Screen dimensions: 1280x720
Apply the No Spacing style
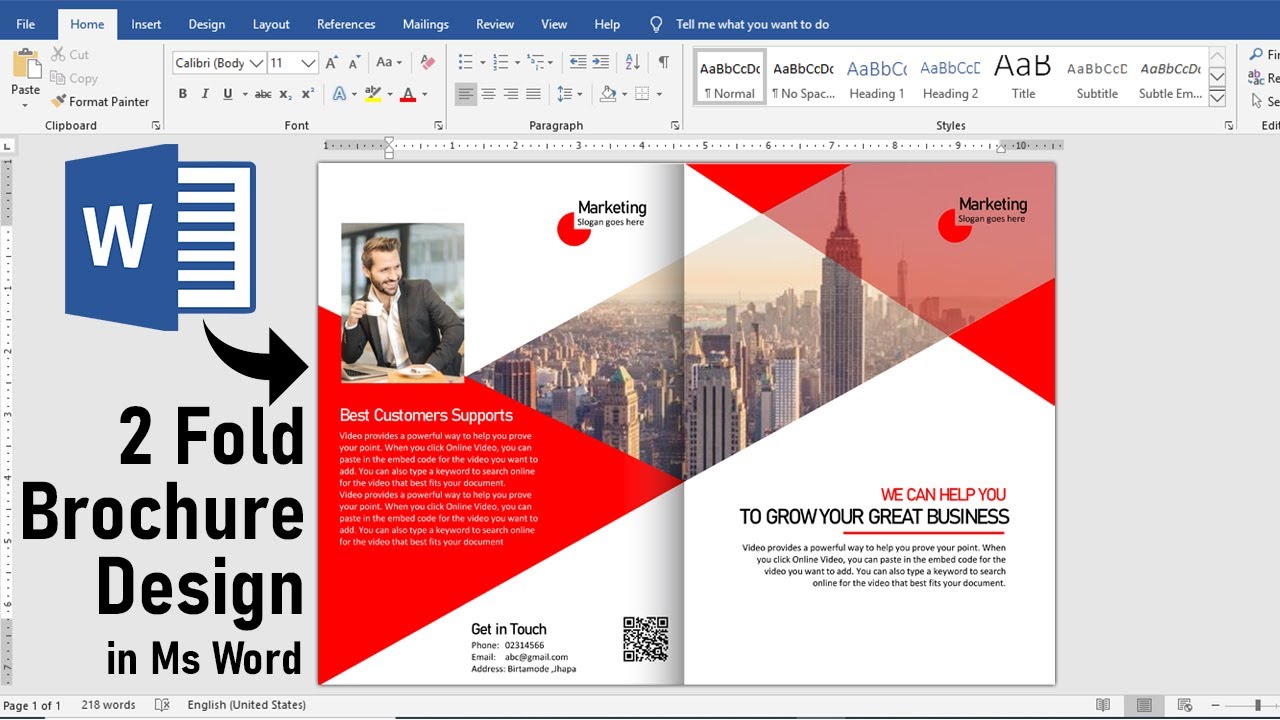(x=803, y=77)
